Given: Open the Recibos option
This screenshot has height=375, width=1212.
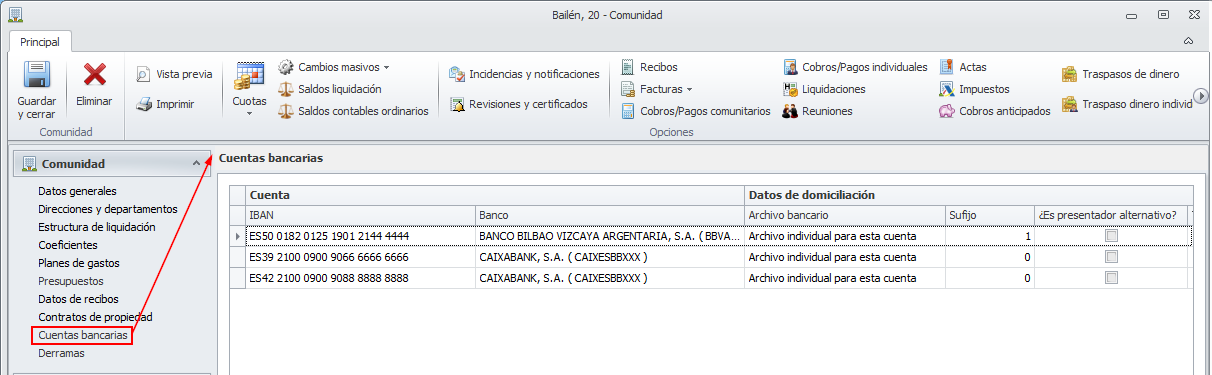Looking at the screenshot, I should 649,67.
